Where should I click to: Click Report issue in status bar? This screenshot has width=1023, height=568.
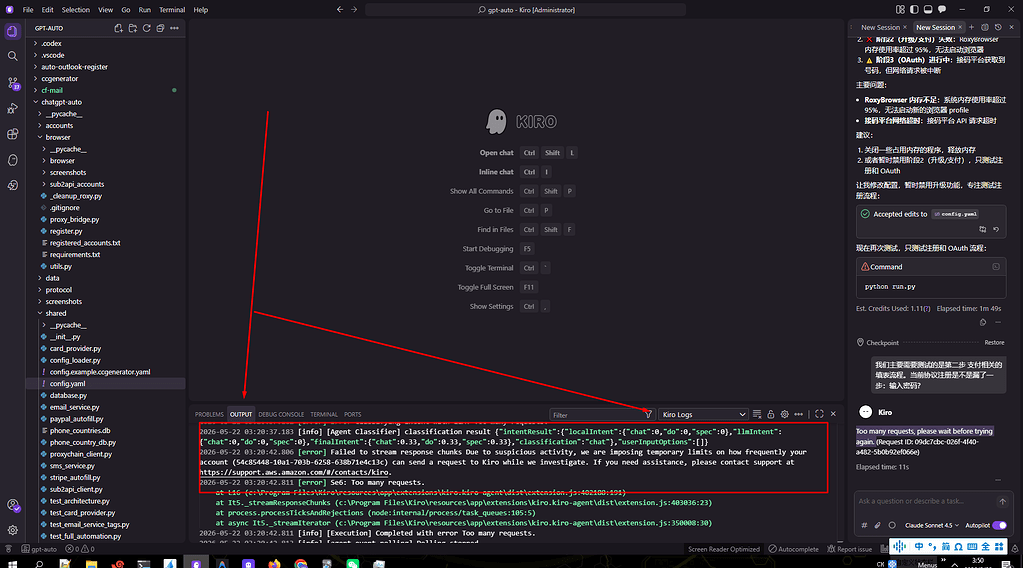849,549
